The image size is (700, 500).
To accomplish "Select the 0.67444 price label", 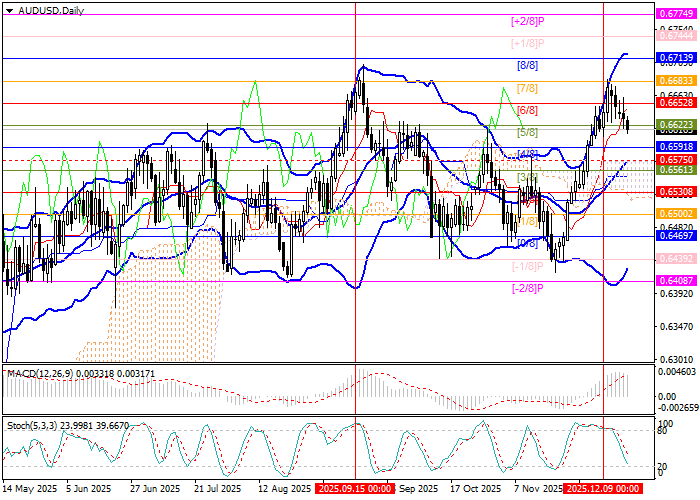I will [x=676, y=36].
